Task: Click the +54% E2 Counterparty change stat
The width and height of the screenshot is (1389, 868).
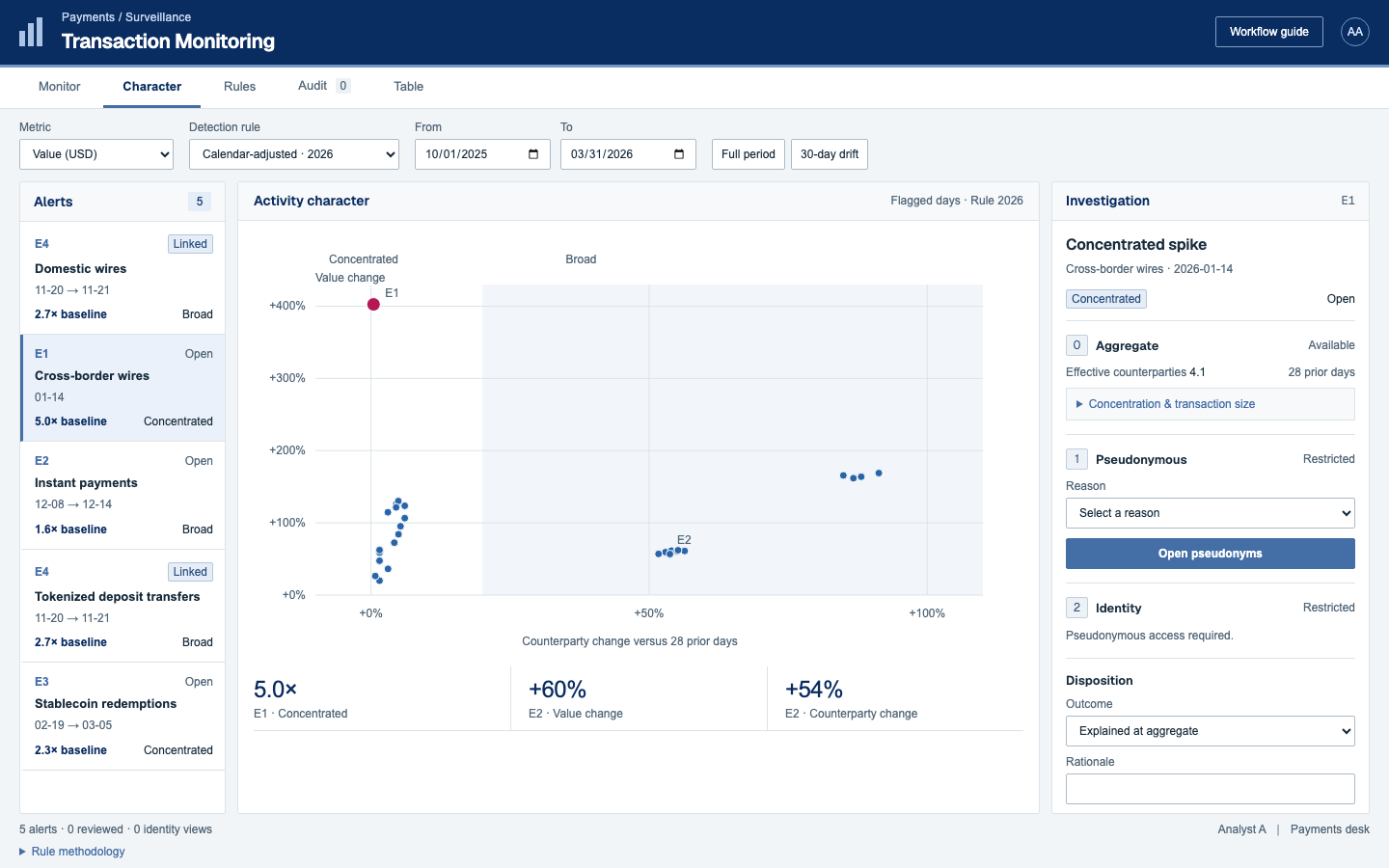Action: (x=895, y=699)
